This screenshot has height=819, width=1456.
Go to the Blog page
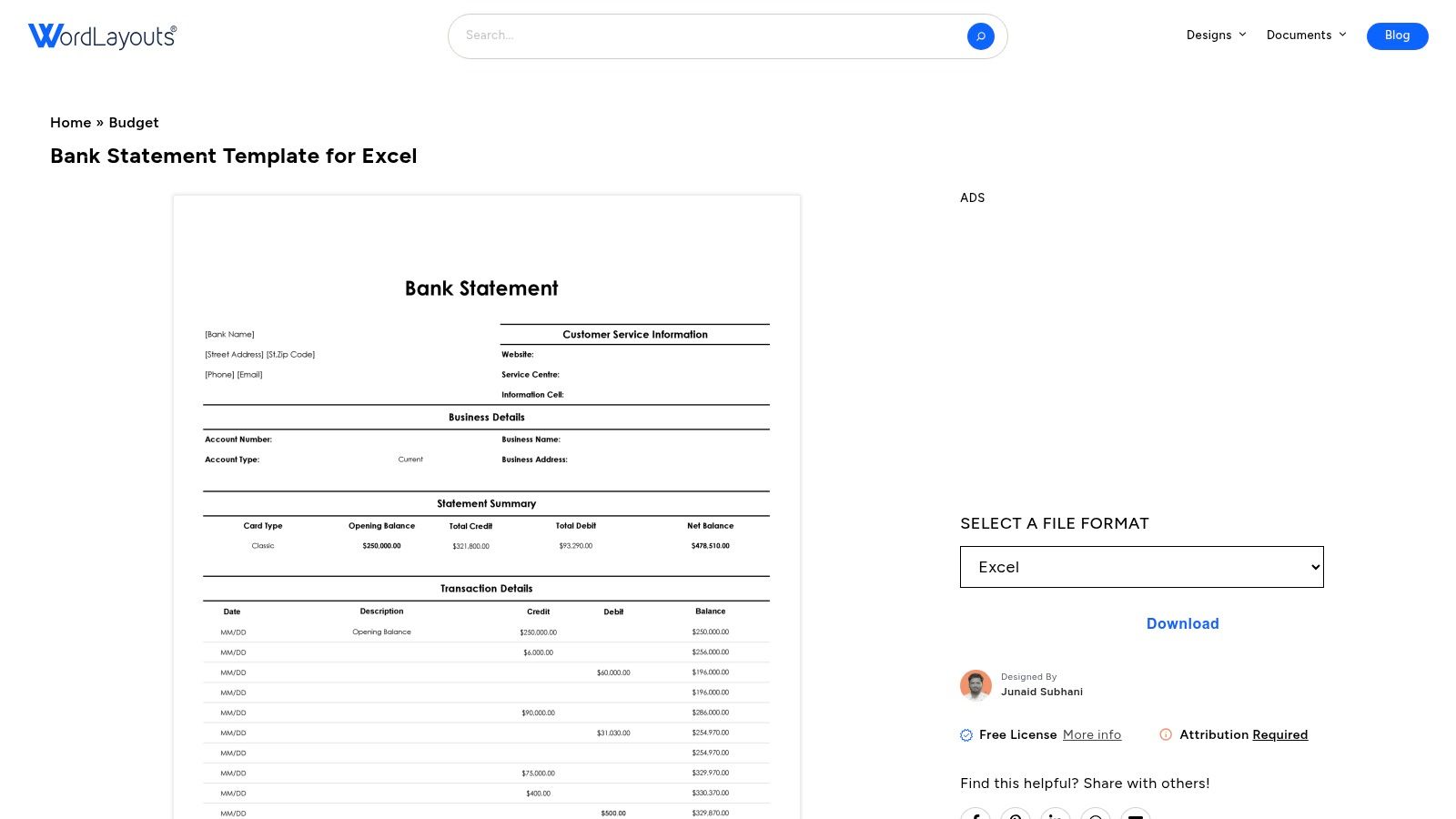pos(1397,35)
